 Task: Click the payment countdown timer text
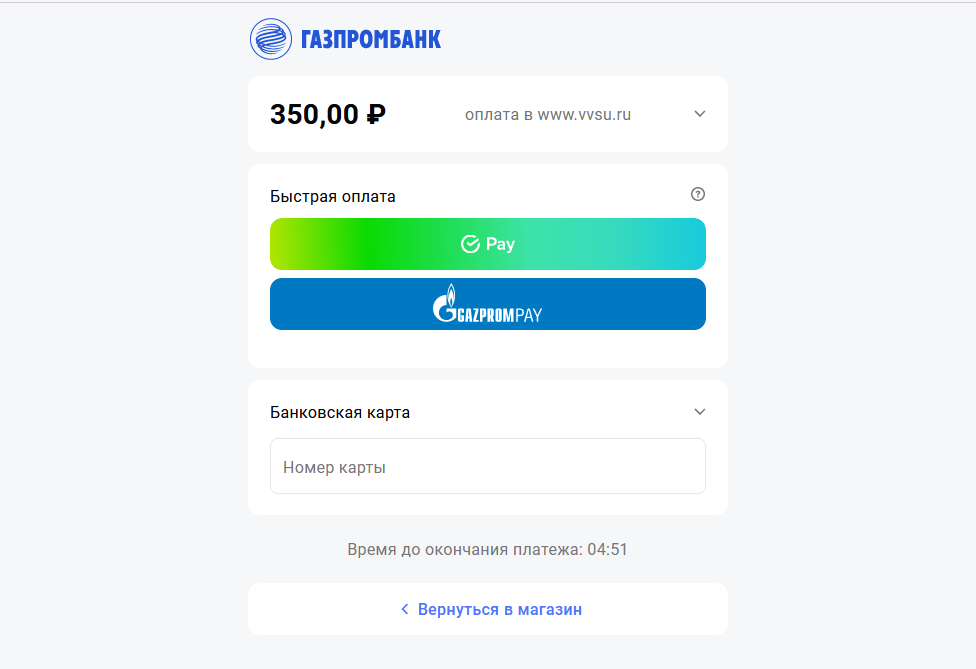point(487,549)
